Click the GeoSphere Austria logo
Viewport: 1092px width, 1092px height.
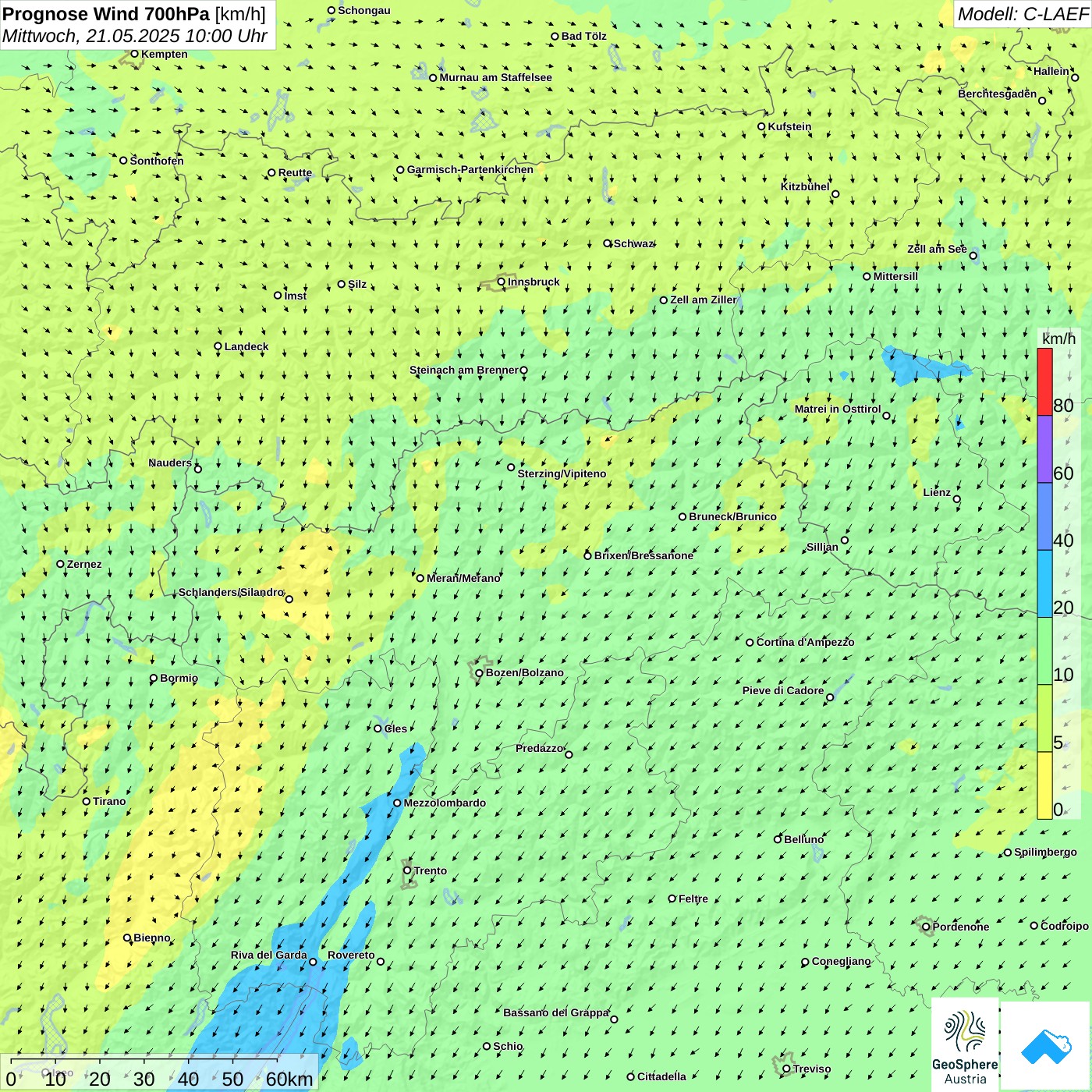pos(965,1045)
